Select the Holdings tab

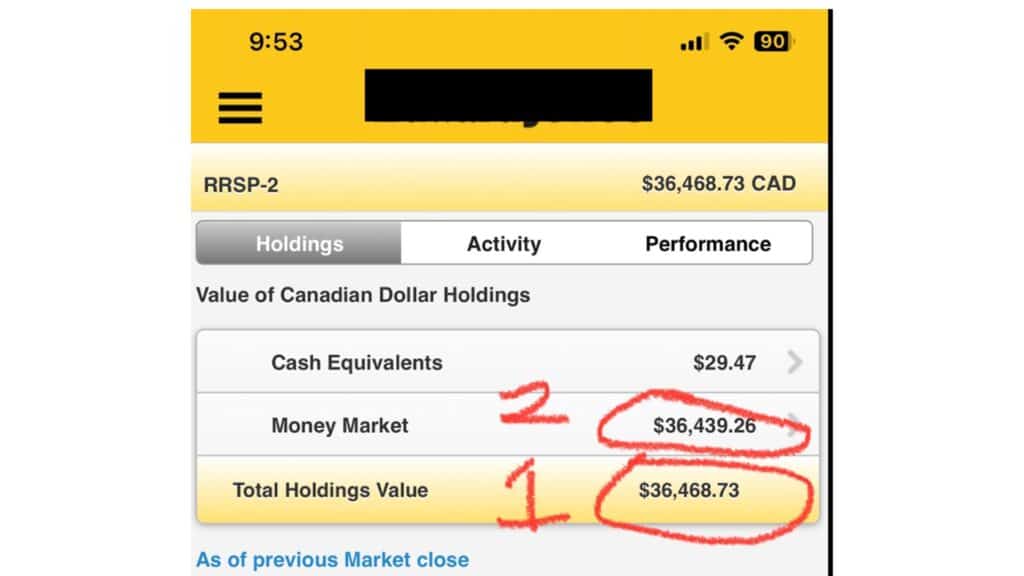299,244
